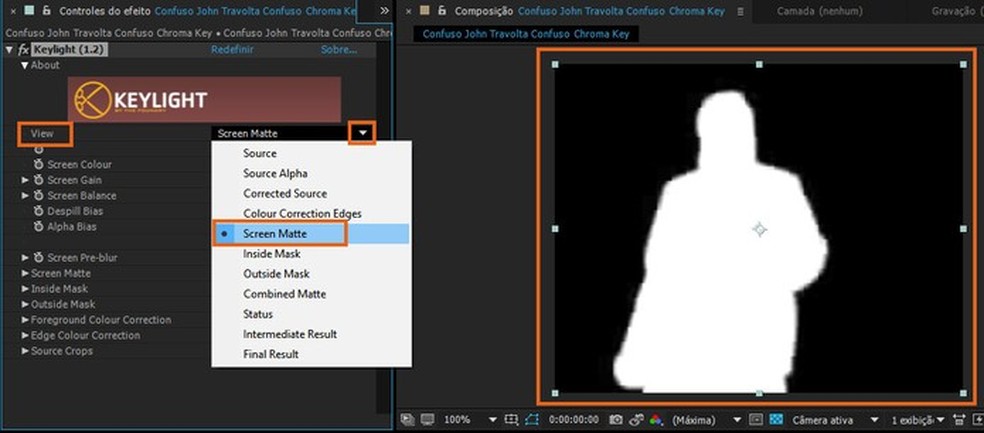
Task: Click the show channel RGB color icon
Action: (x=656, y=419)
